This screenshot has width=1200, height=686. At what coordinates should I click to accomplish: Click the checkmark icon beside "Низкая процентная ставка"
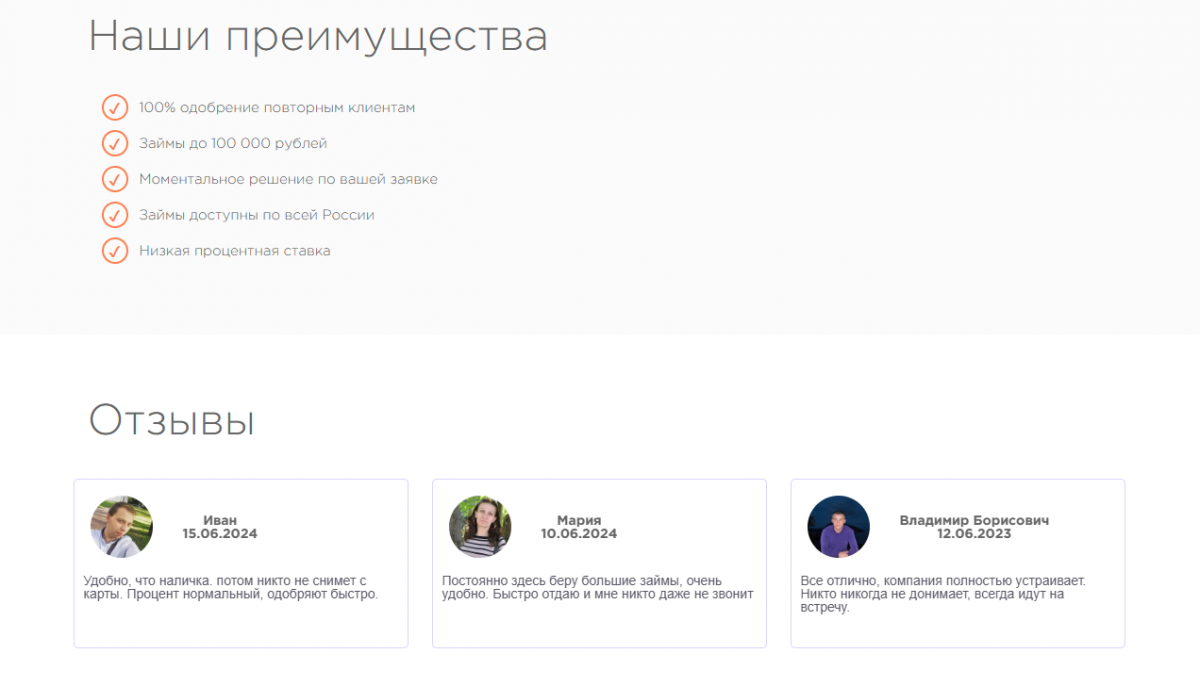pos(115,251)
